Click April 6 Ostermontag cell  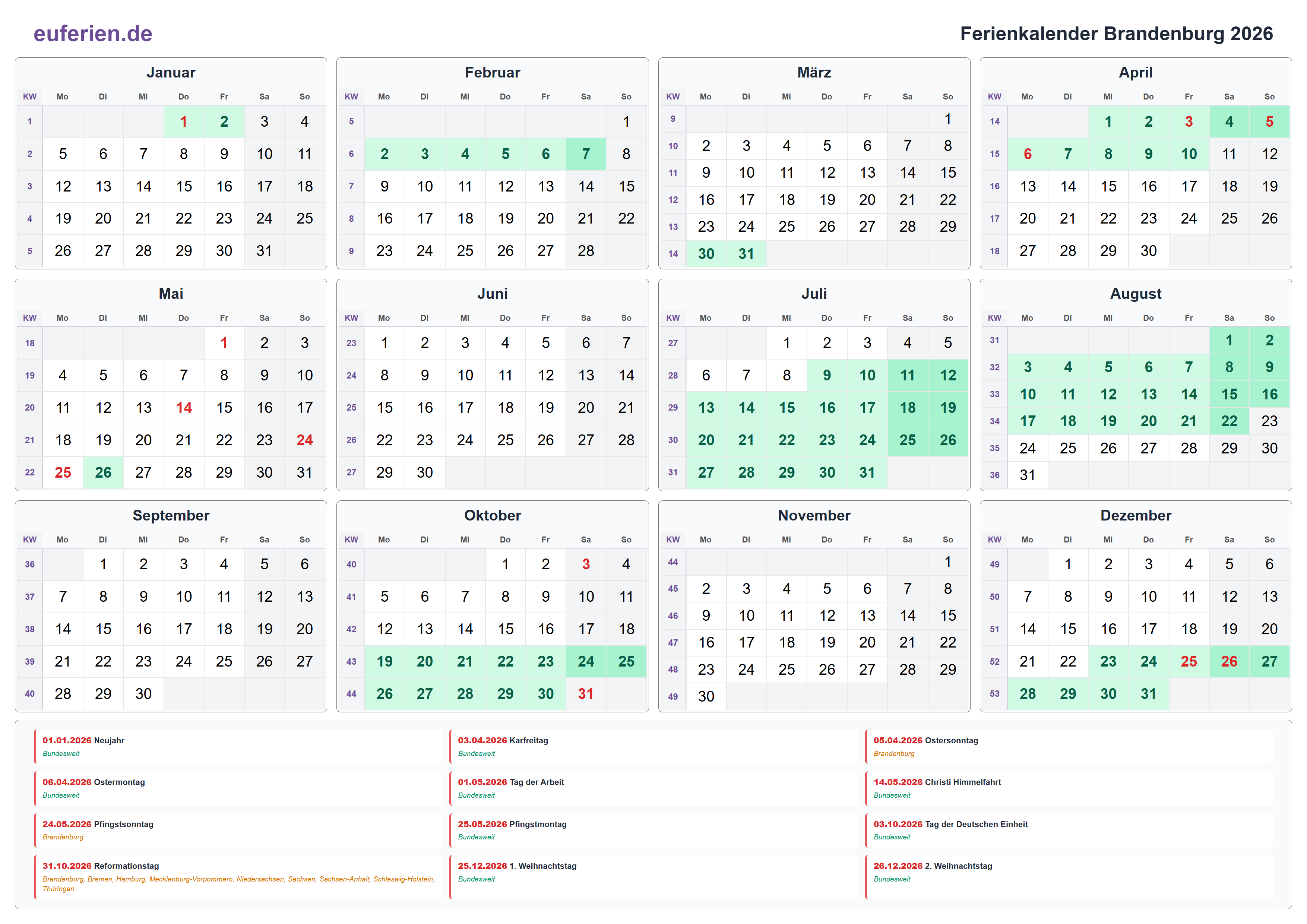pyautogui.click(x=1028, y=154)
